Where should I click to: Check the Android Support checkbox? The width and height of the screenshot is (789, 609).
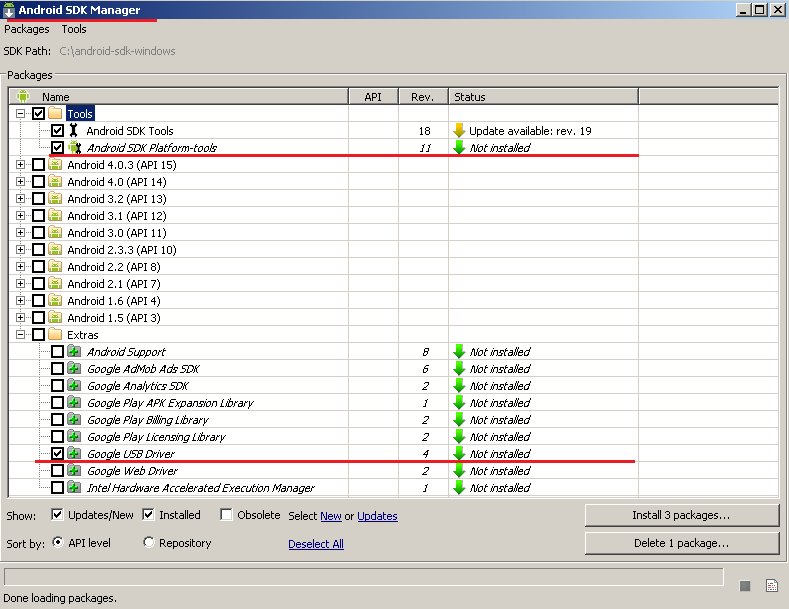point(57,351)
